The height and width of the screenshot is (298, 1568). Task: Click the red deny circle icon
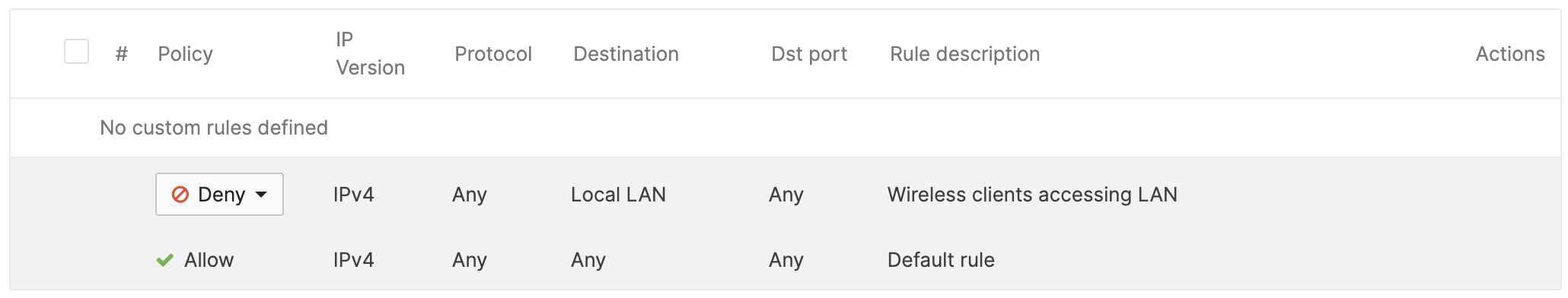tap(180, 195)
